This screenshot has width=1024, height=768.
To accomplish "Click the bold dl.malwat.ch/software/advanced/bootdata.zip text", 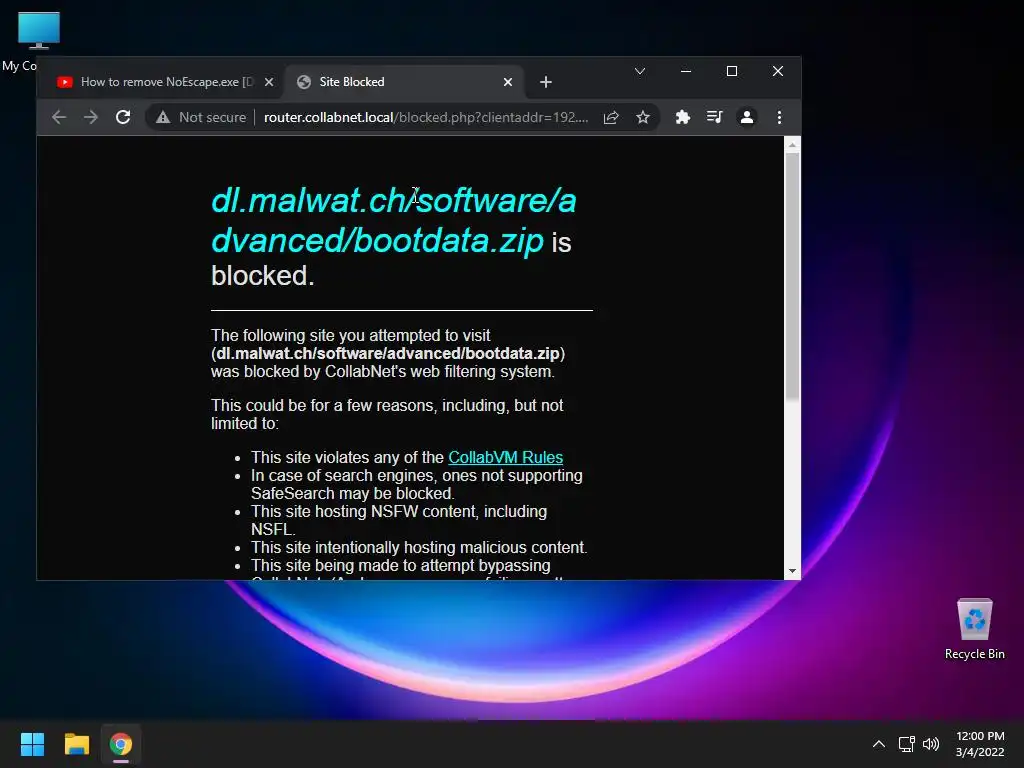I will (x=388, y=353).
